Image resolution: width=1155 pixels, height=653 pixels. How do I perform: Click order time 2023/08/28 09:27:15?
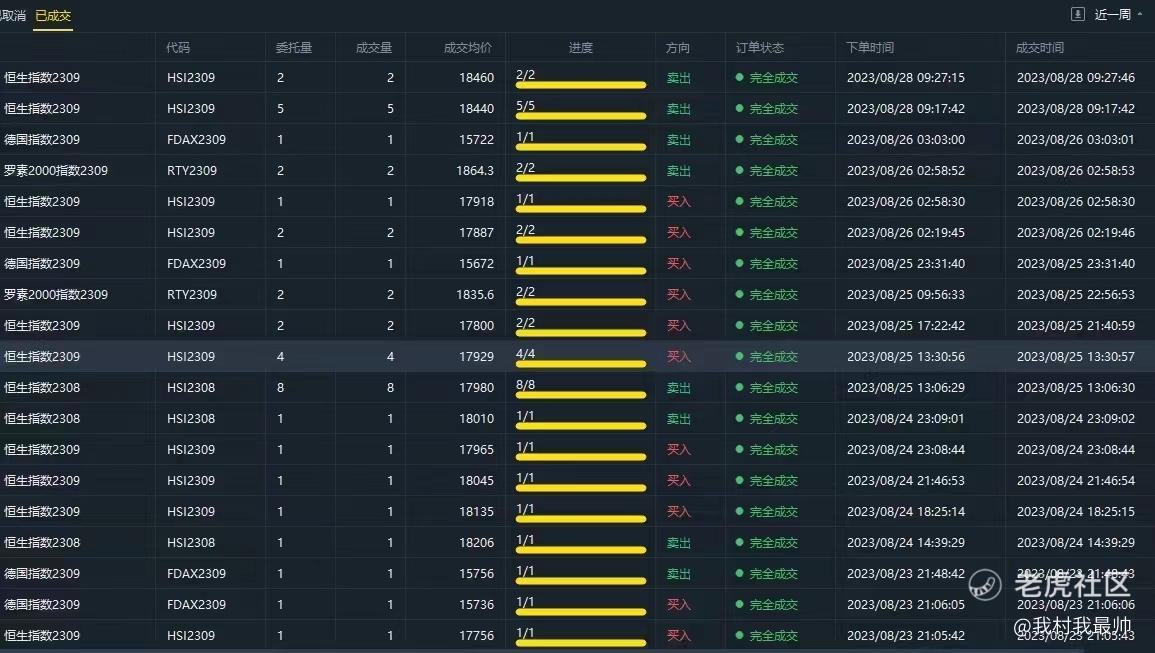pos(905,77)
